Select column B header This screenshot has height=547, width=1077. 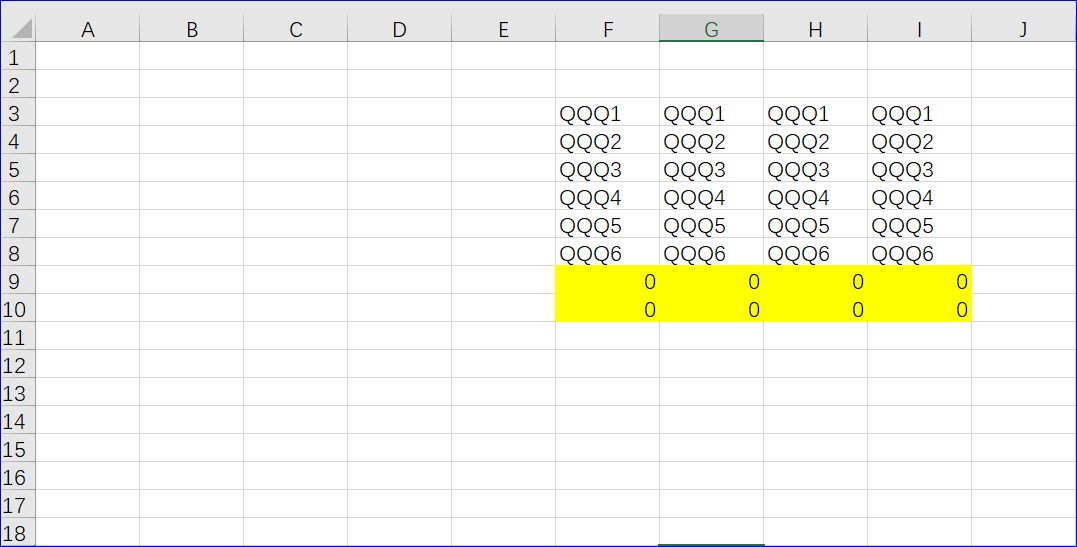point(192,29)
